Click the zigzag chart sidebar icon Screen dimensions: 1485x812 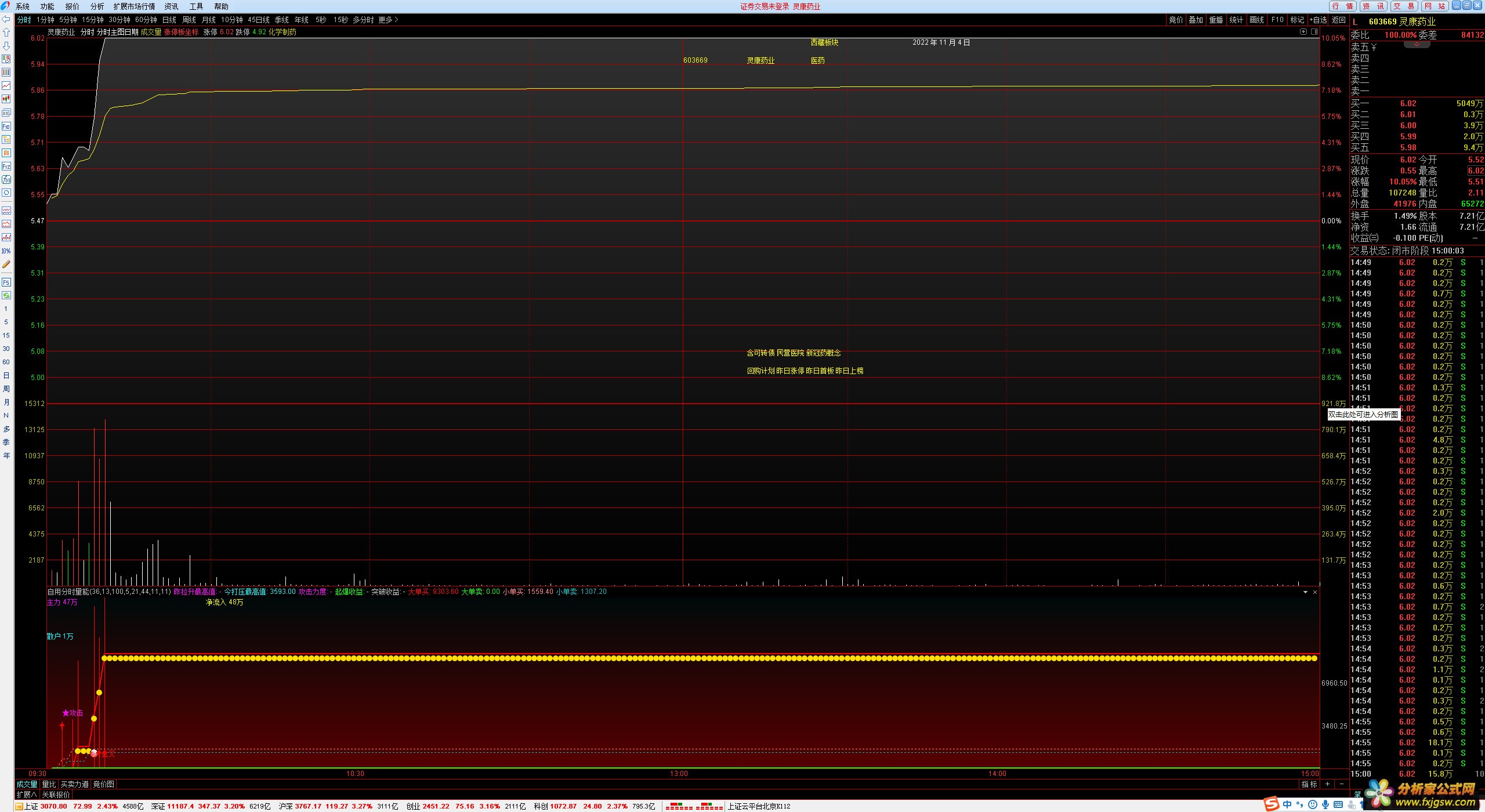click(6, 237)
